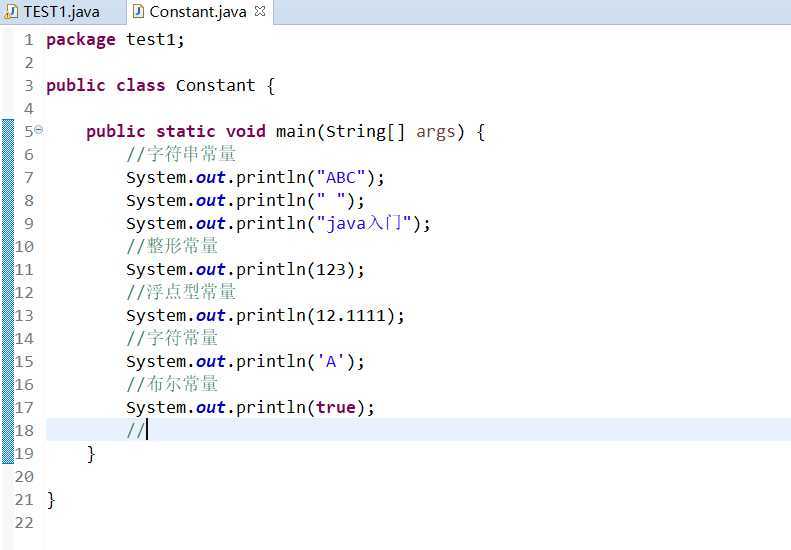The width and height of the screenshot is (791, 550).
Task: Click the blank string literal on line 8
Action: click(331, 200)
